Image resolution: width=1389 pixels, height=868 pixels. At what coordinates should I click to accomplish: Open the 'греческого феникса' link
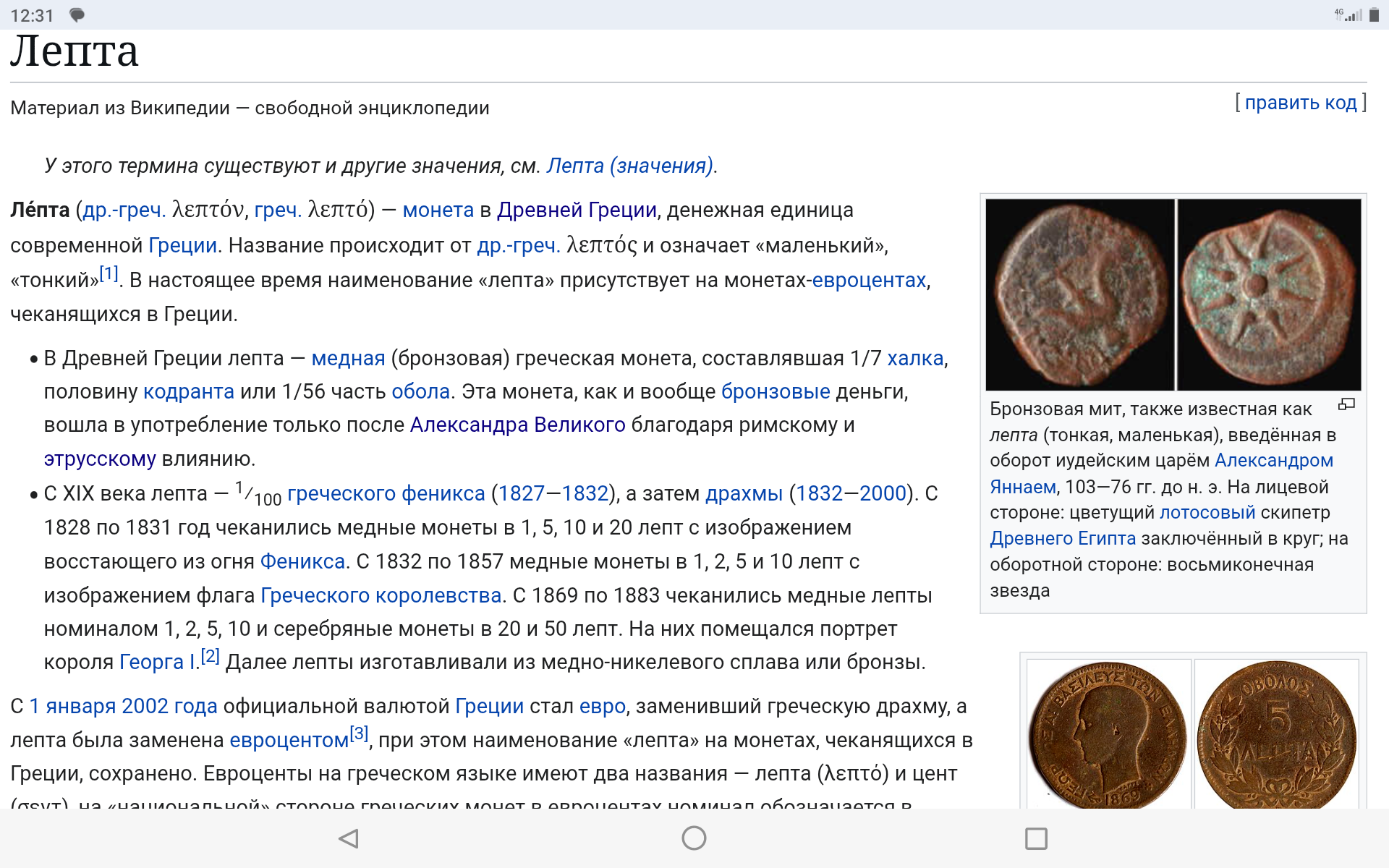pos(386,493)
